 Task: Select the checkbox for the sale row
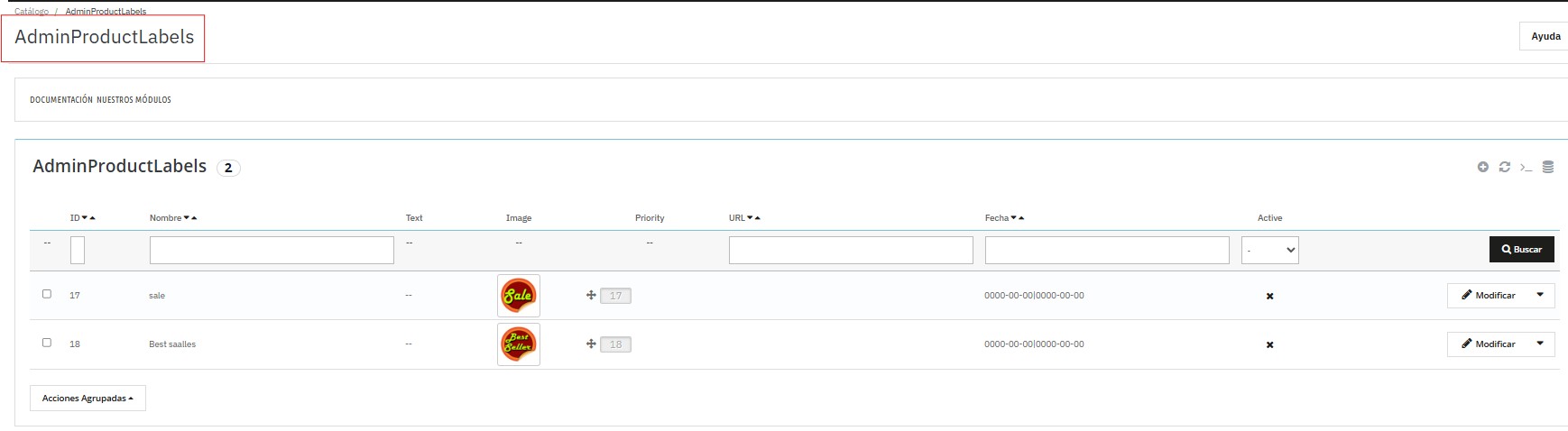47,294
